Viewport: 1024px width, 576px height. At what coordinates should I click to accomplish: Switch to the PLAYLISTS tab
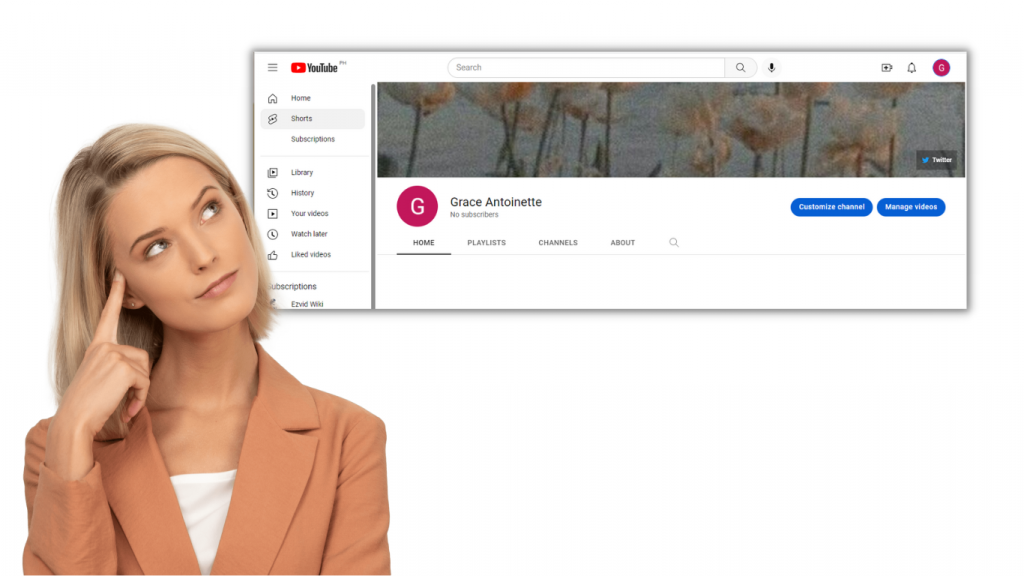point(487,242)
